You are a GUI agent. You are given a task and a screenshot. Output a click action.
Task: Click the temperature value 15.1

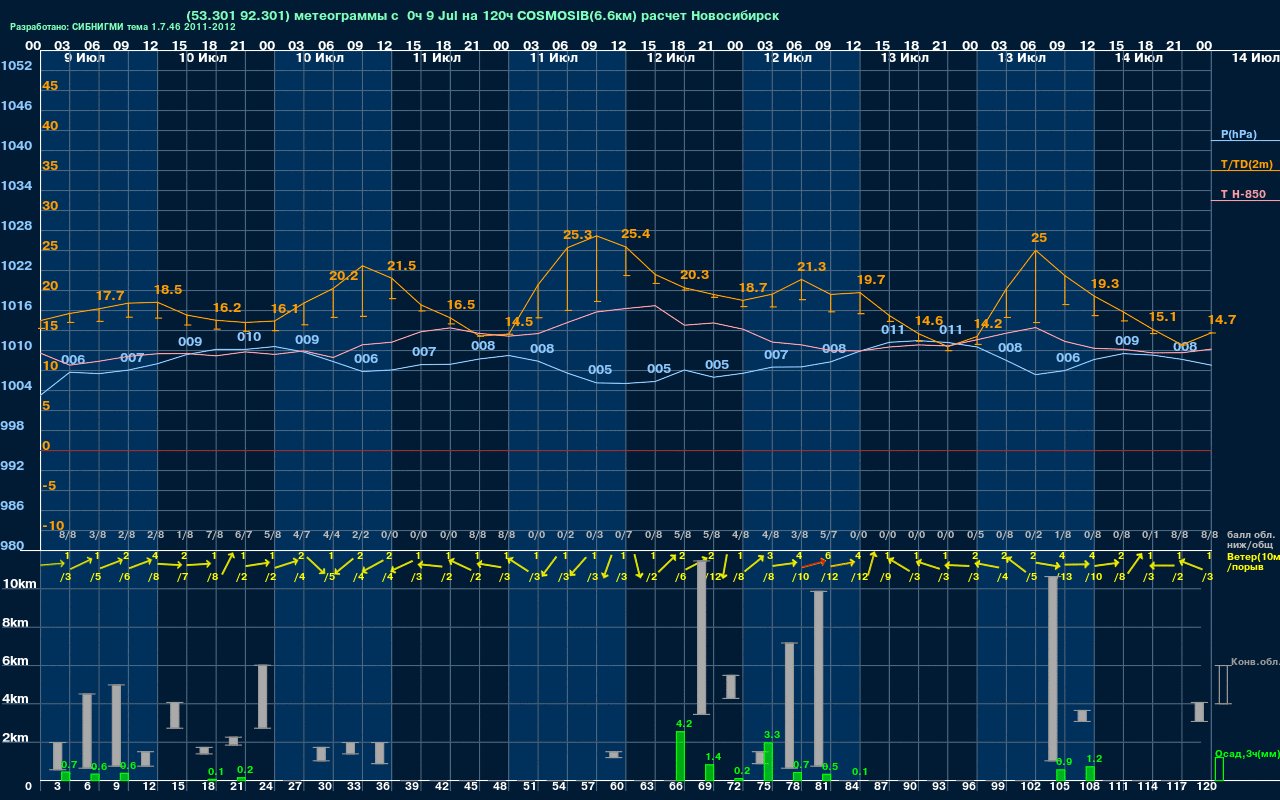point(1163,317)
